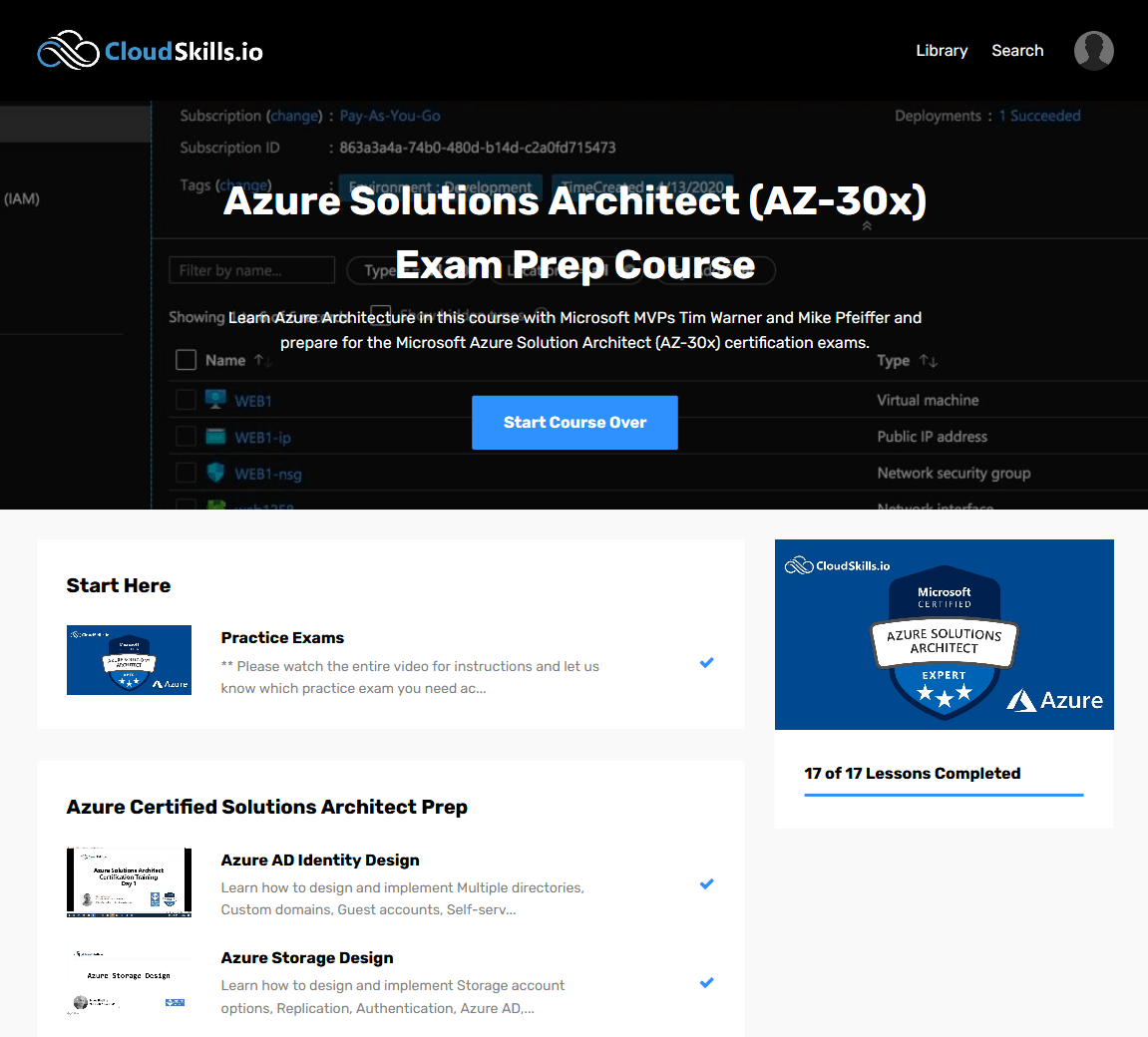The width and height of the screenshot is (1148, 1037).
Task: Open the Azure Storage Design thumbnail
Action: click(129, 980)
